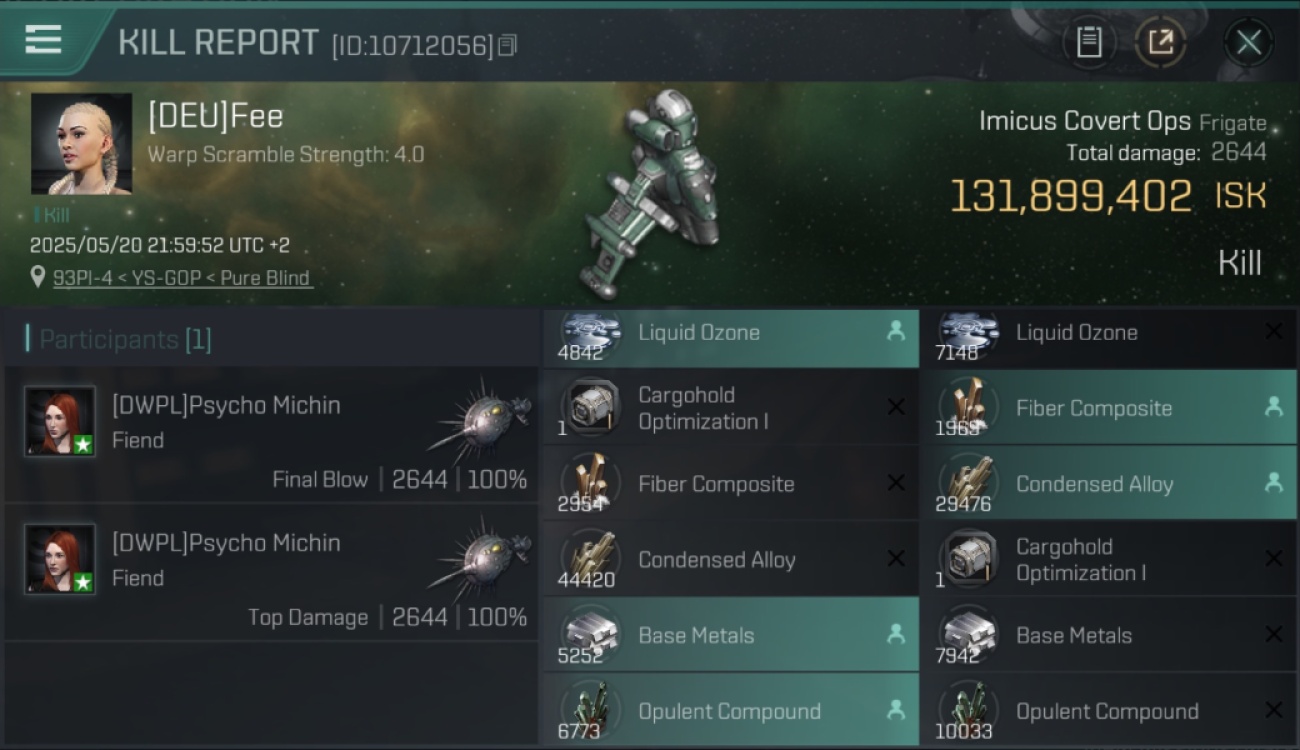This screenshot has height=750, width=1300.
Task: Open the clipboard report icon
Action: [1089, 42]
